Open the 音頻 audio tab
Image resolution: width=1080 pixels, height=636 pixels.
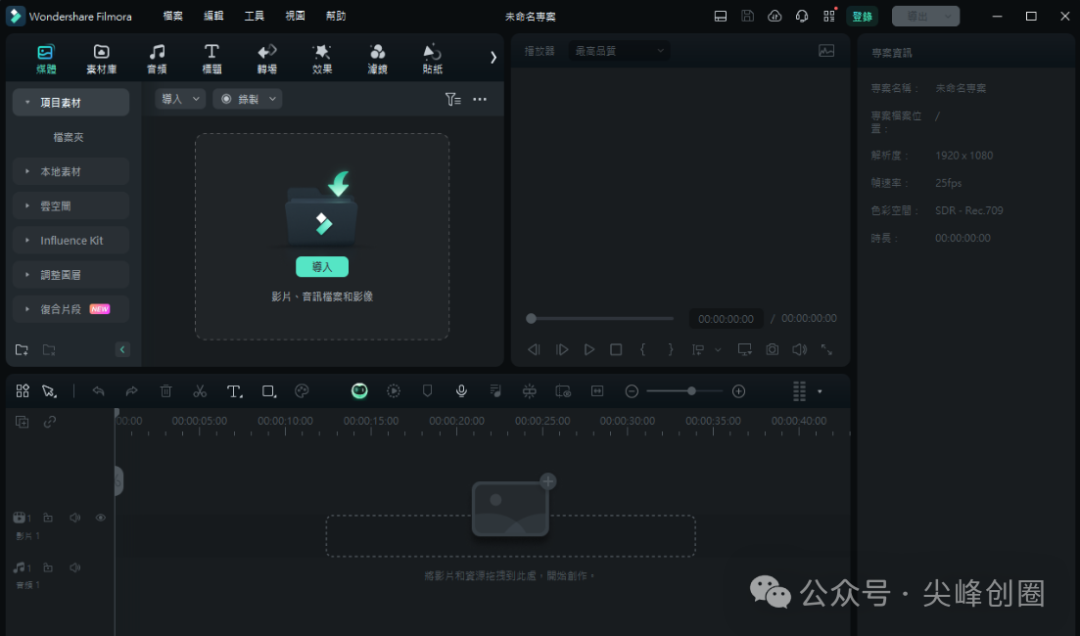[x=157, y=59]
